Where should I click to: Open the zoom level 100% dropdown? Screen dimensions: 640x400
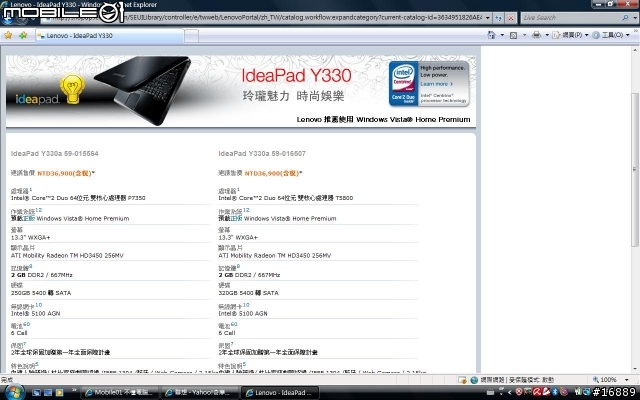tap(627, 380)
